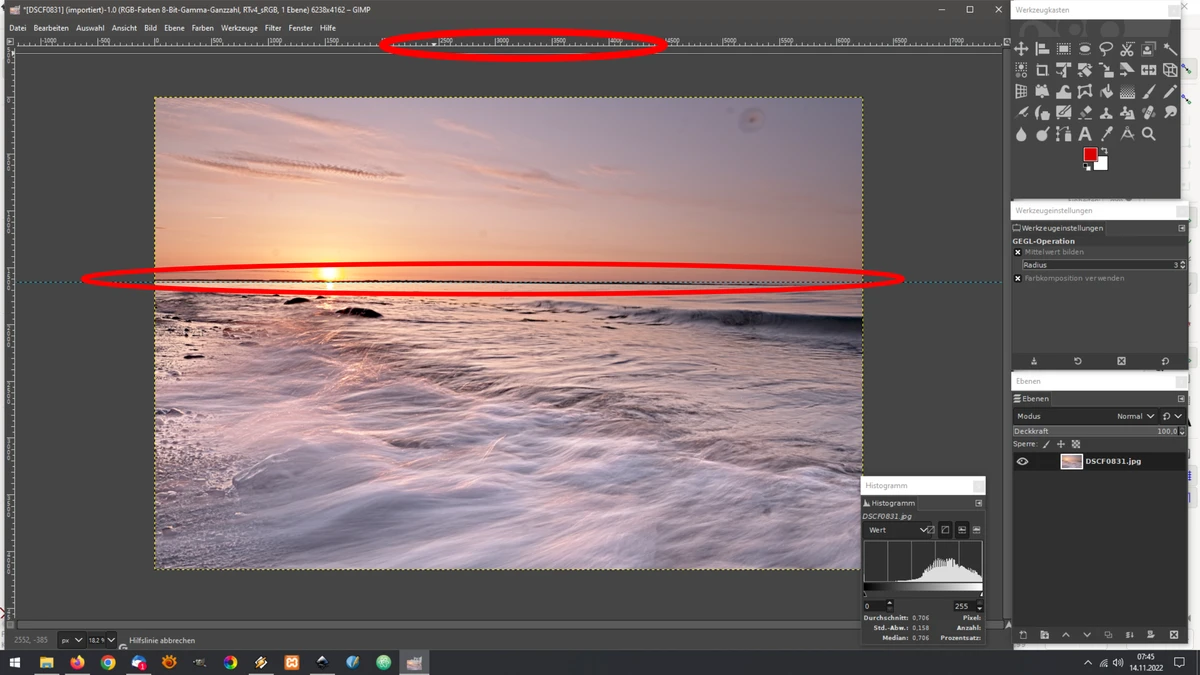
Task: Select the Scissors Select tool
Action: [x=1127, y=48]
